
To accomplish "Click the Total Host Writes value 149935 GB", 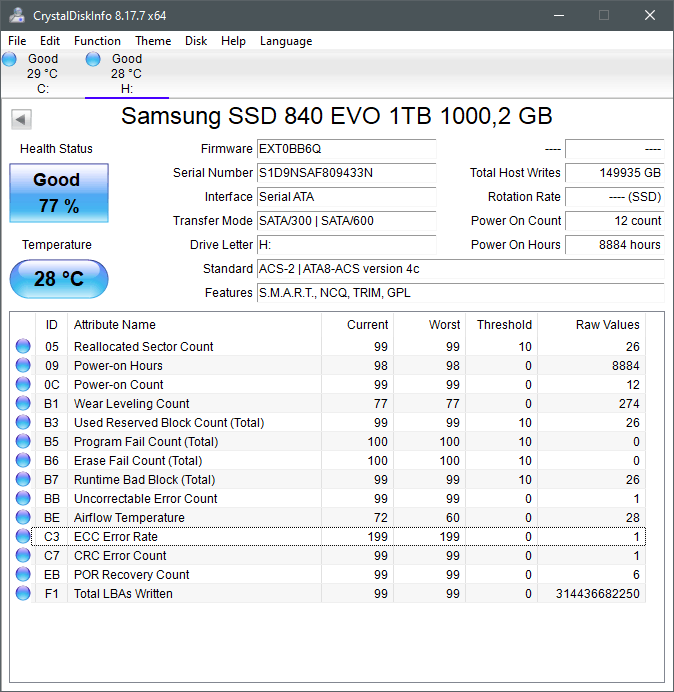I will 614,173.
